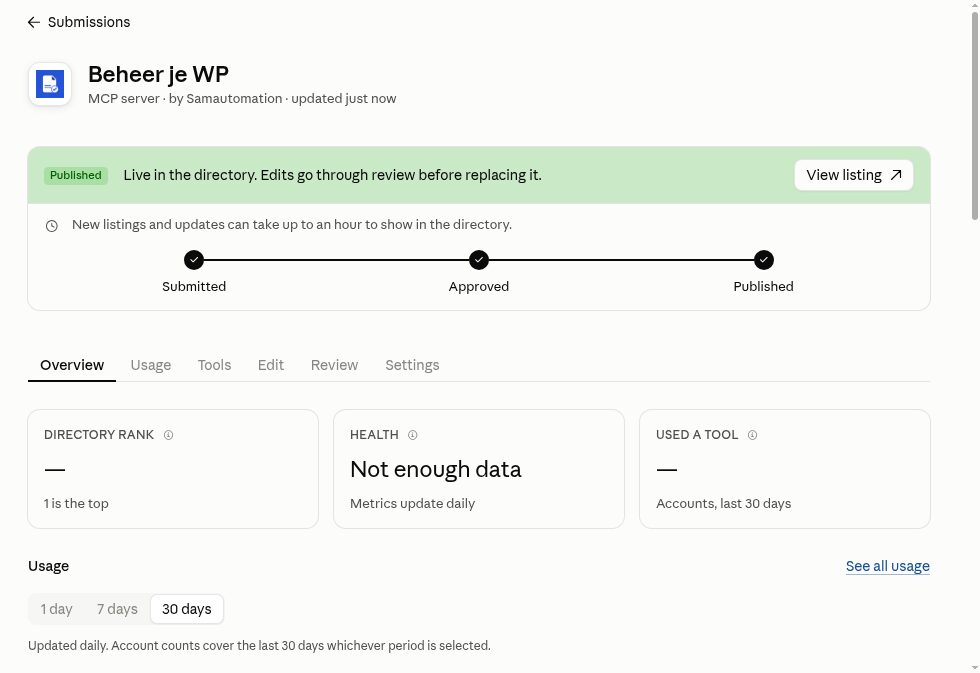Click the Approved step checkmark
Viewport: 980px width, 673px height.
coord(479,260)
